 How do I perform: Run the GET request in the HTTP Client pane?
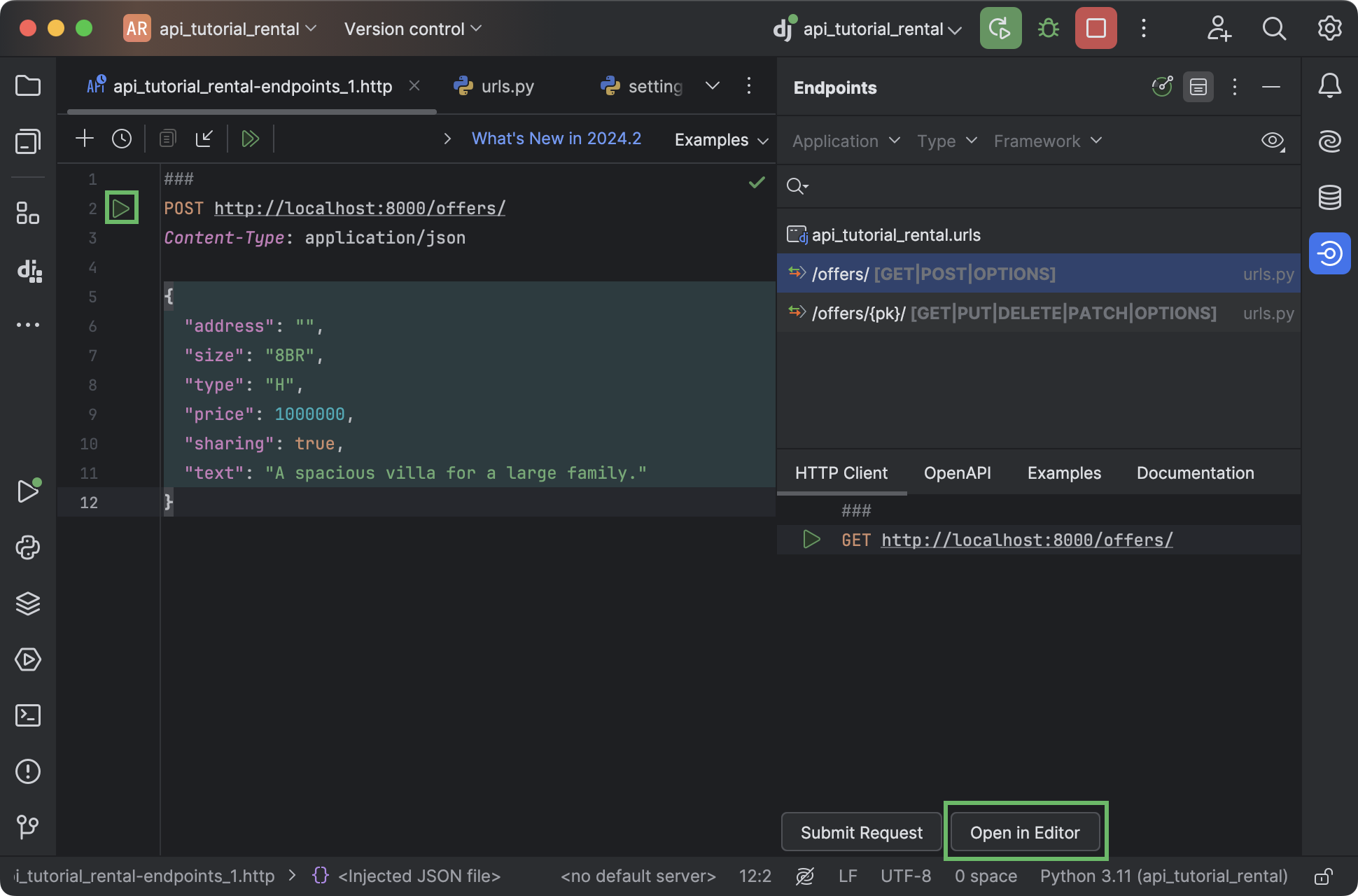(812, 539)
